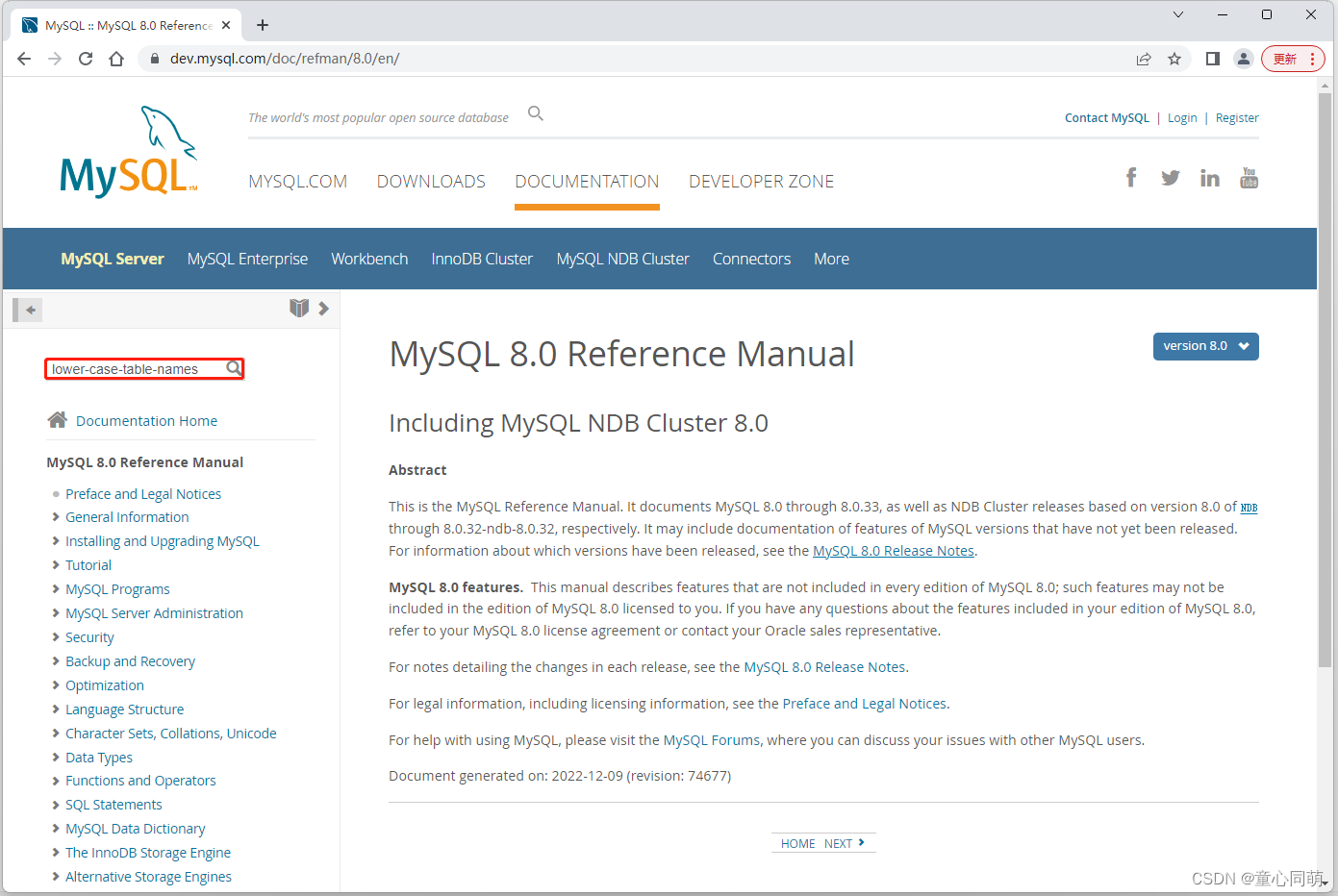Open MySQL's YouTube channel icon
Viewport: 1338px width, 896px height.
[1249, 177]
